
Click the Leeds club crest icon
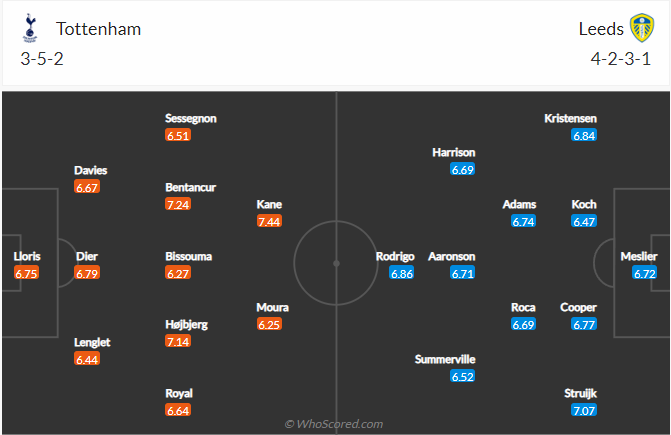[x=642, y=29]
